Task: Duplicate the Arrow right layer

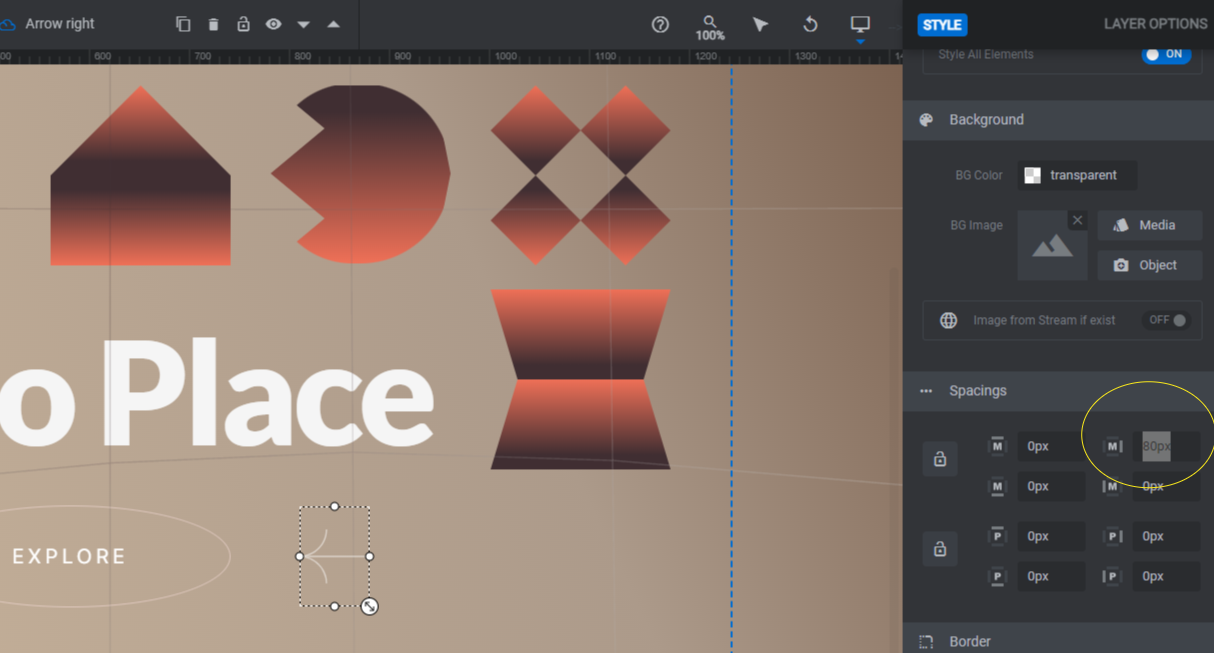Action: (183, 24)
